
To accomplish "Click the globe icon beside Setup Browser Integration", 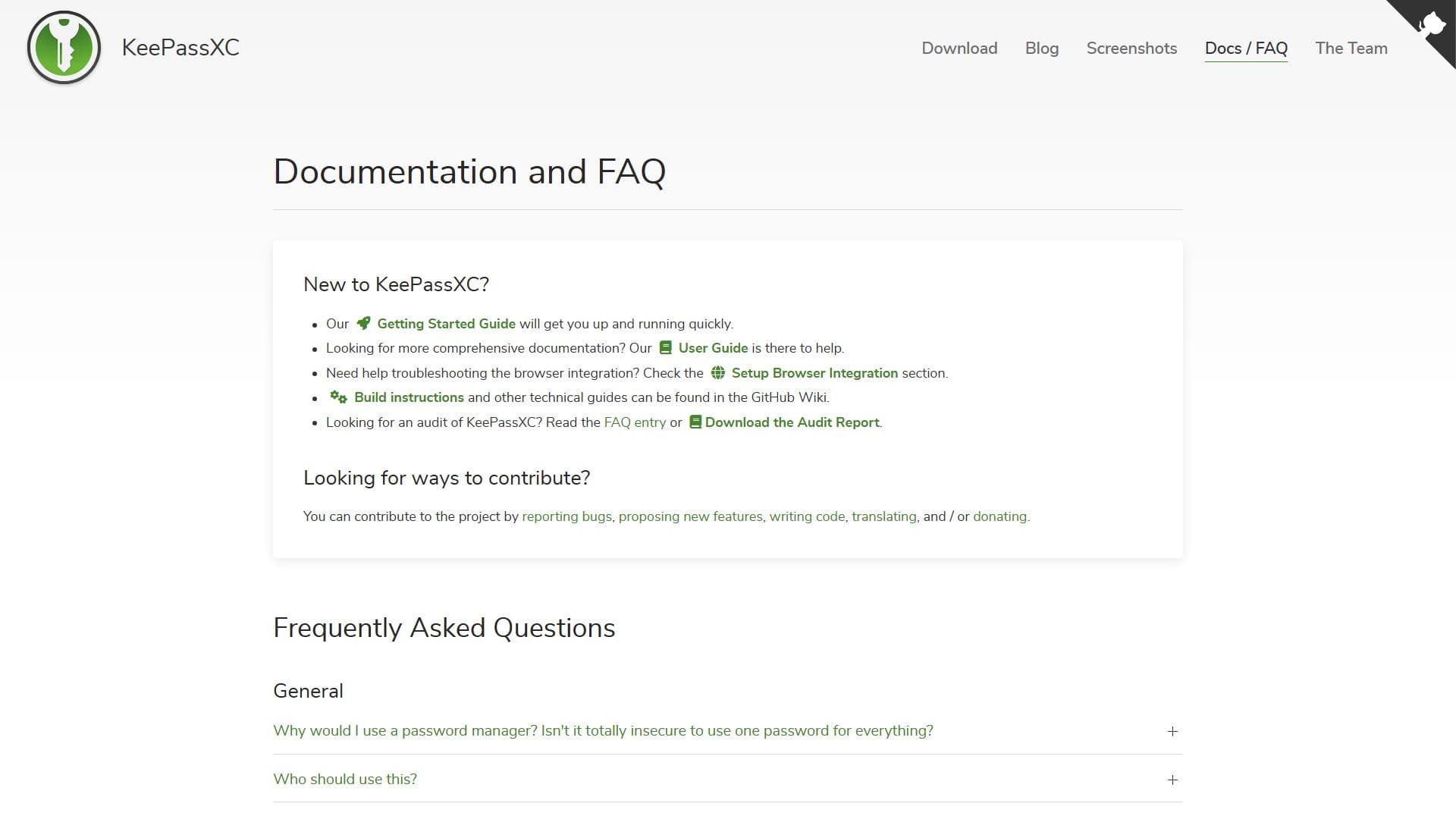I will coord(717,372).
